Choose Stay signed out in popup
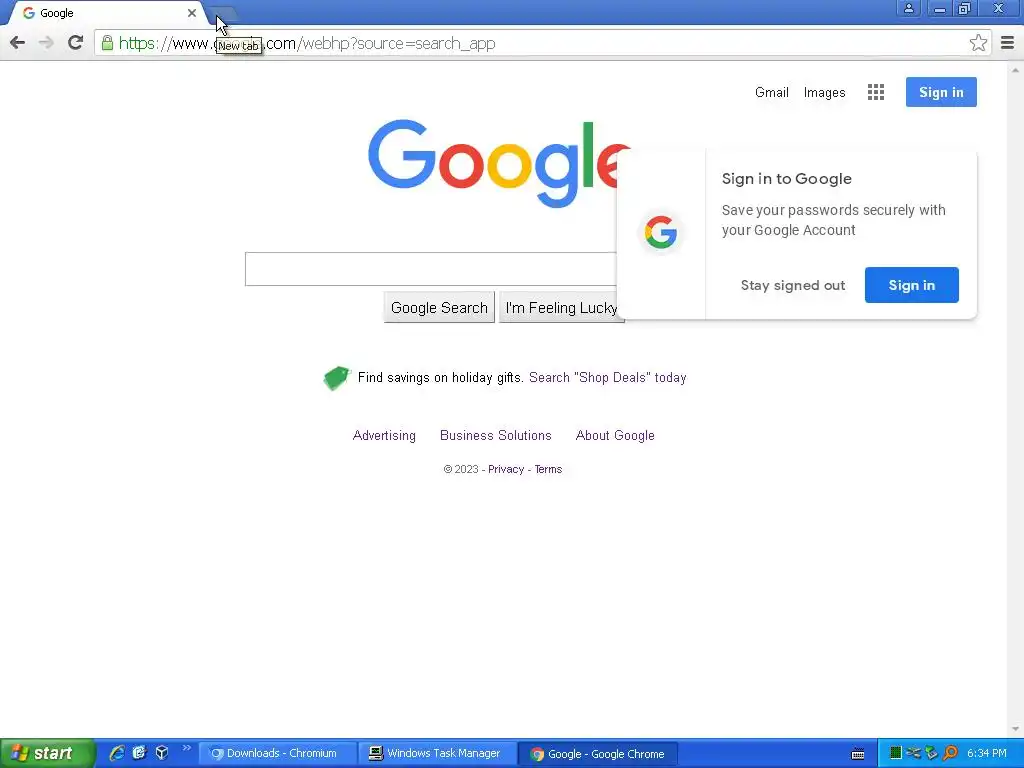1024x768 pixels. click(x=793, y=285)
